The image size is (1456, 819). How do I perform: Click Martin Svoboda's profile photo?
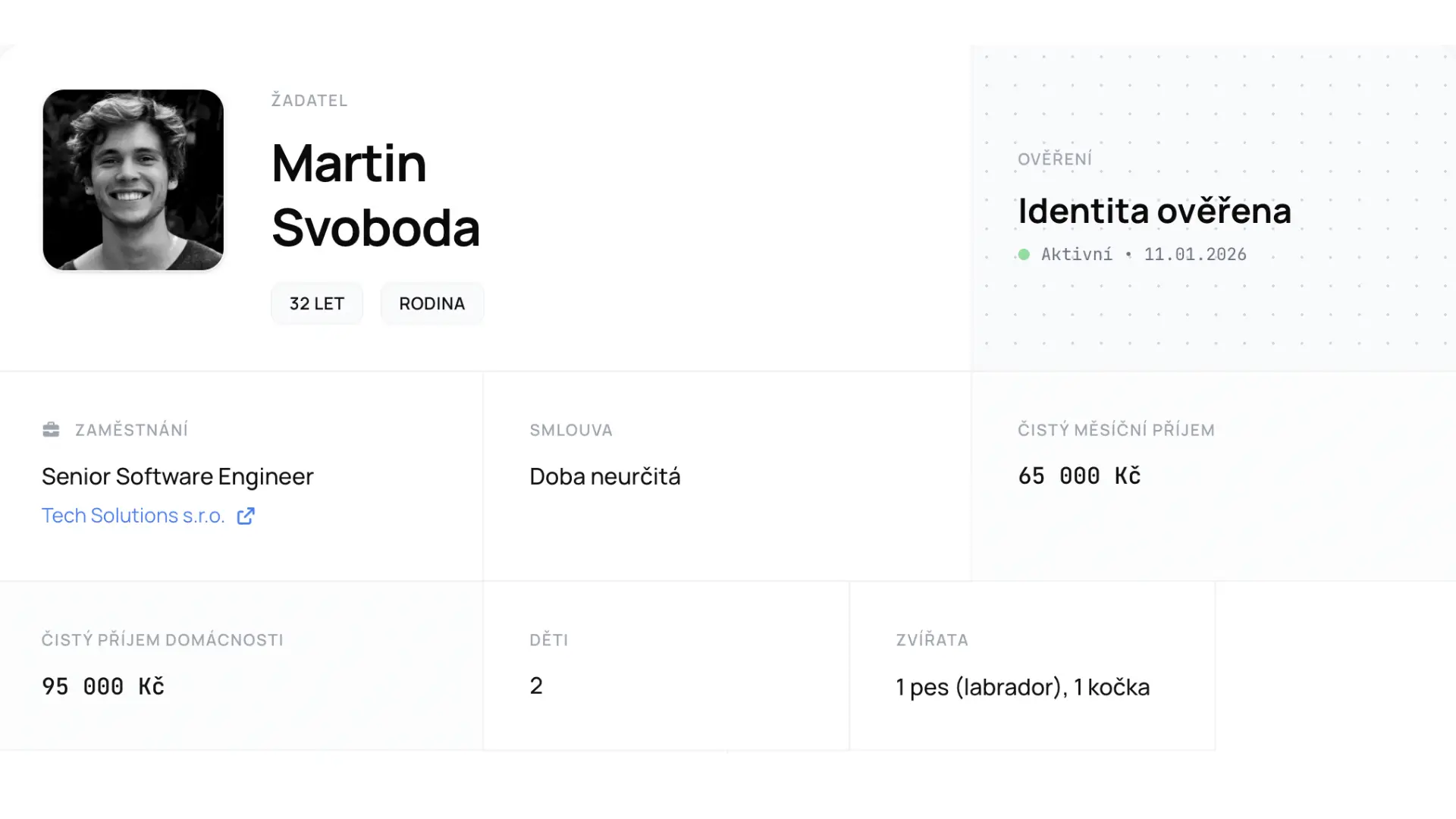133,180
